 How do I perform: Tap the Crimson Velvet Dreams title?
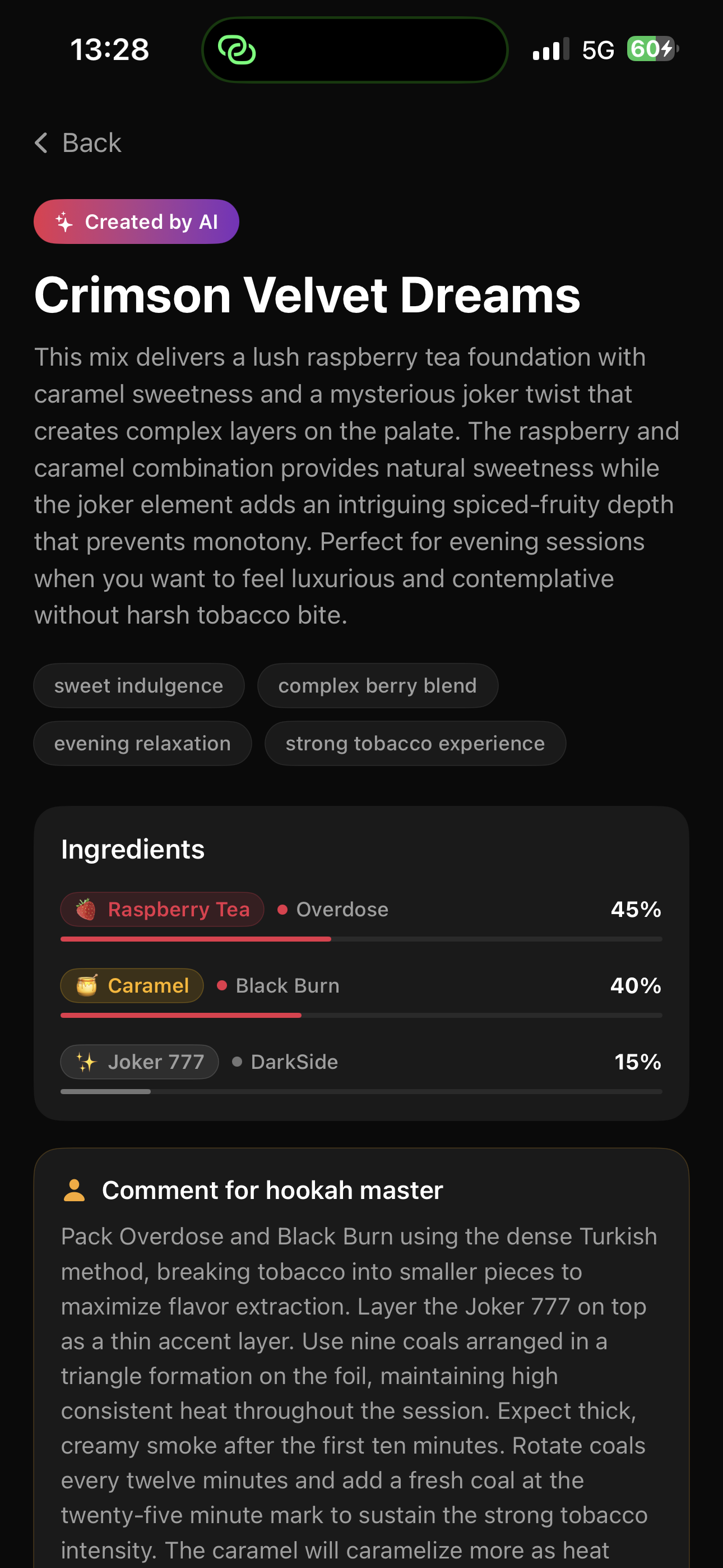[307, 295]
